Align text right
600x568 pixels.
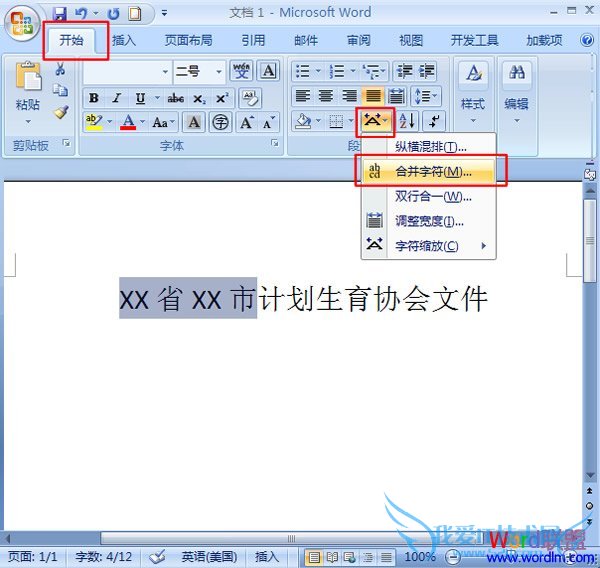(x=349, y=96)
